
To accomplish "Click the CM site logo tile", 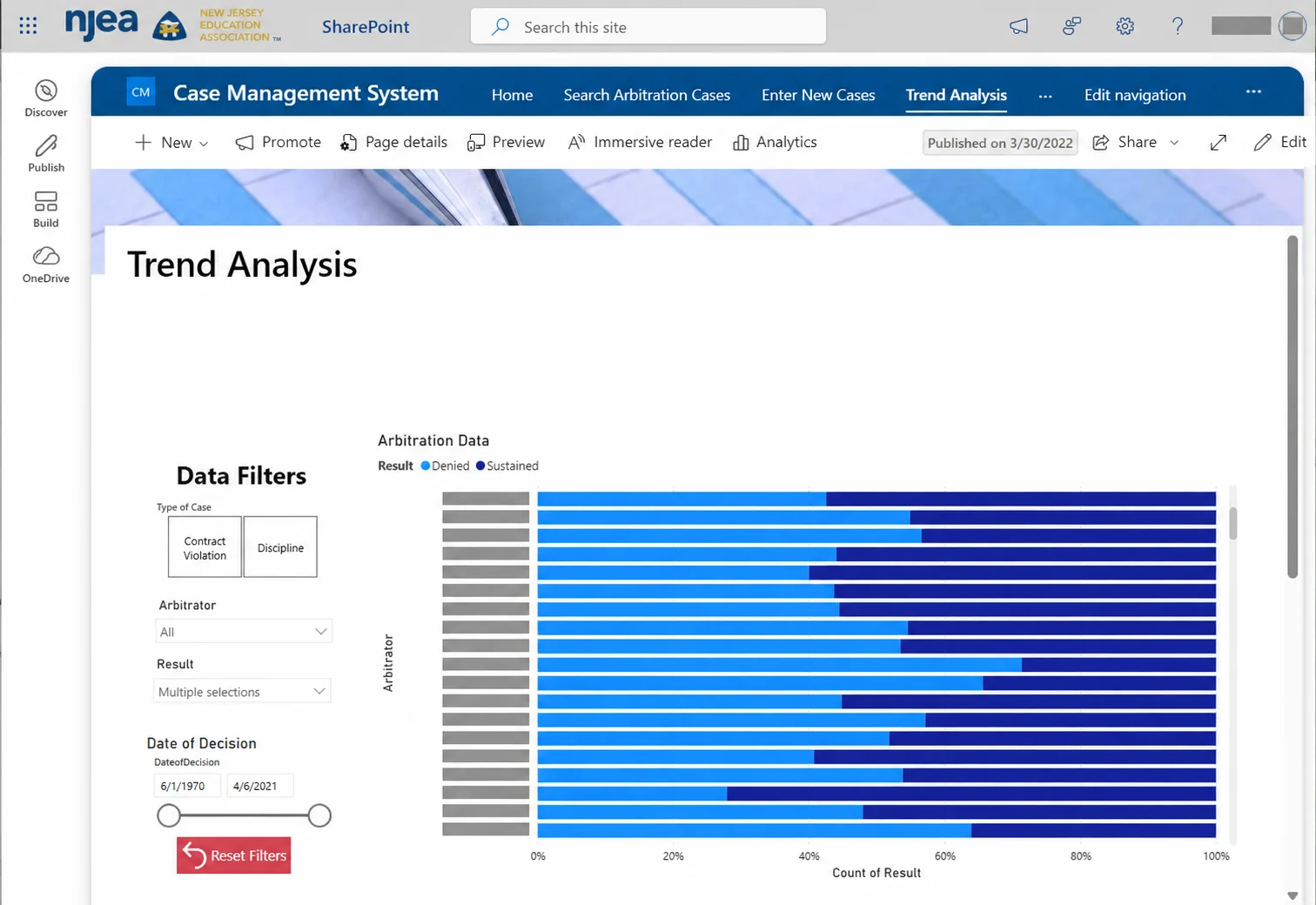I will click(141, 92).
